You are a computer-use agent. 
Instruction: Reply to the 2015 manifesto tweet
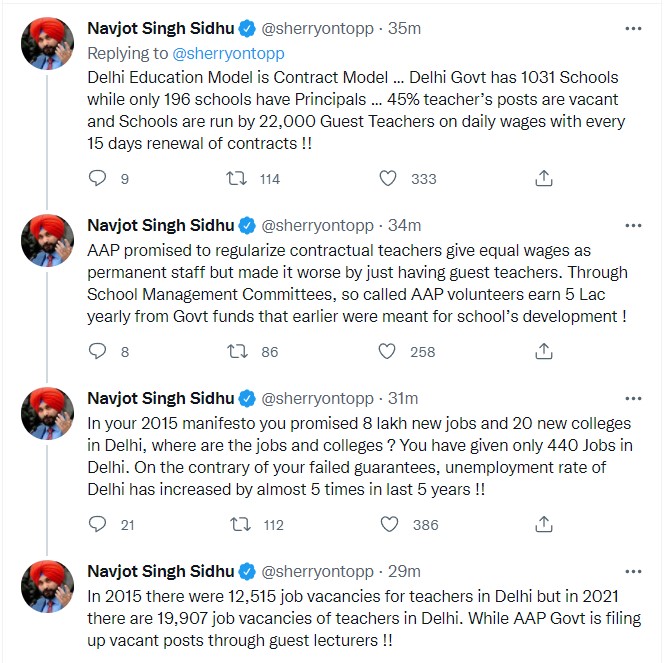point(97,524)
